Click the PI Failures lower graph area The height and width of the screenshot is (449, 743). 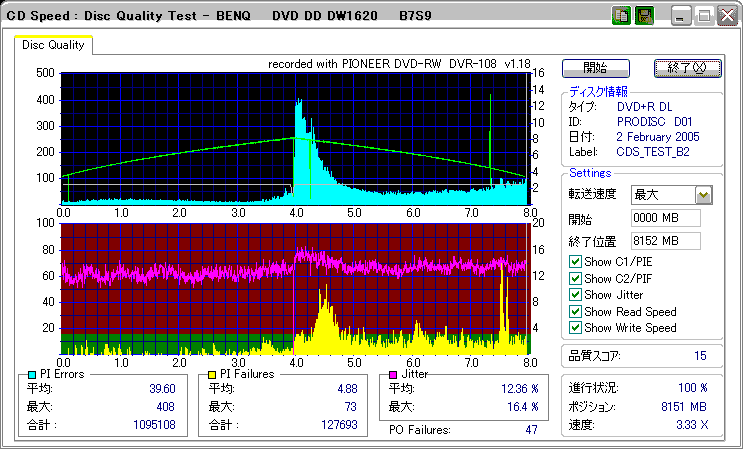(x=294, y=288)
